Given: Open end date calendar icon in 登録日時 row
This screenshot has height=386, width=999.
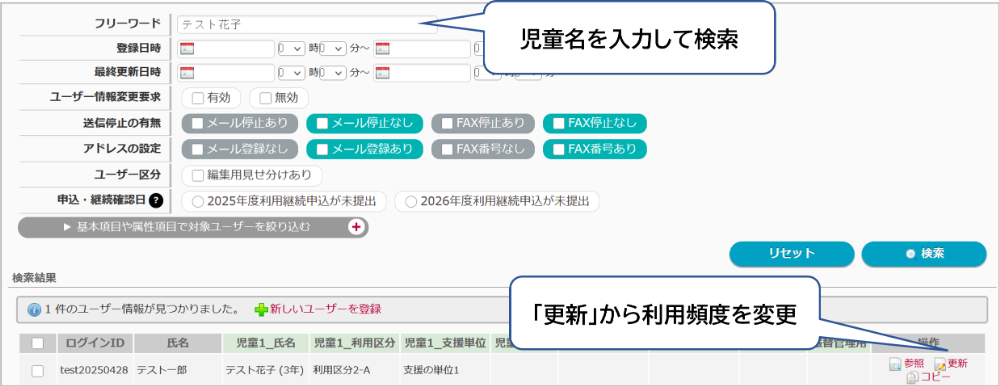Looking at the screenshot, I should pos(382,48).
